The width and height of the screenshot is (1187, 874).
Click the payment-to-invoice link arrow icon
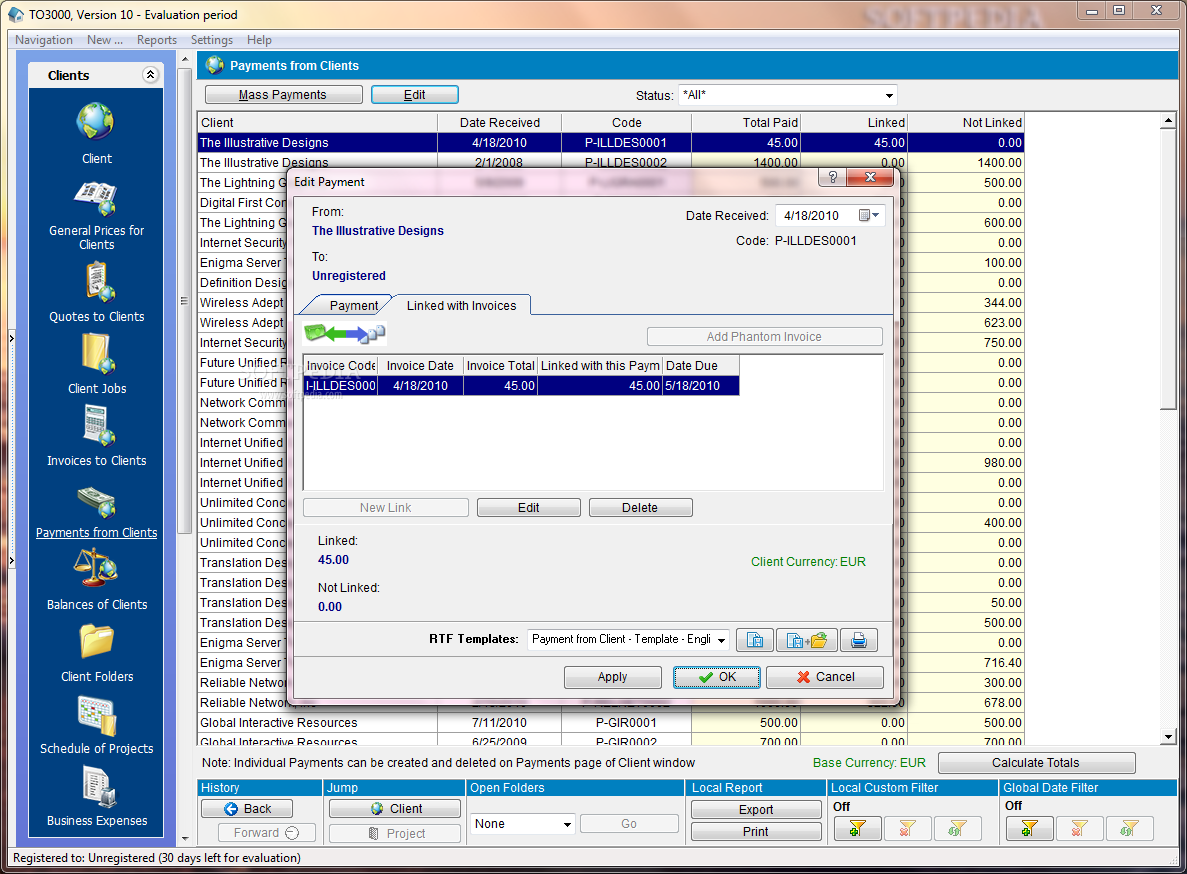pos(344,333)
